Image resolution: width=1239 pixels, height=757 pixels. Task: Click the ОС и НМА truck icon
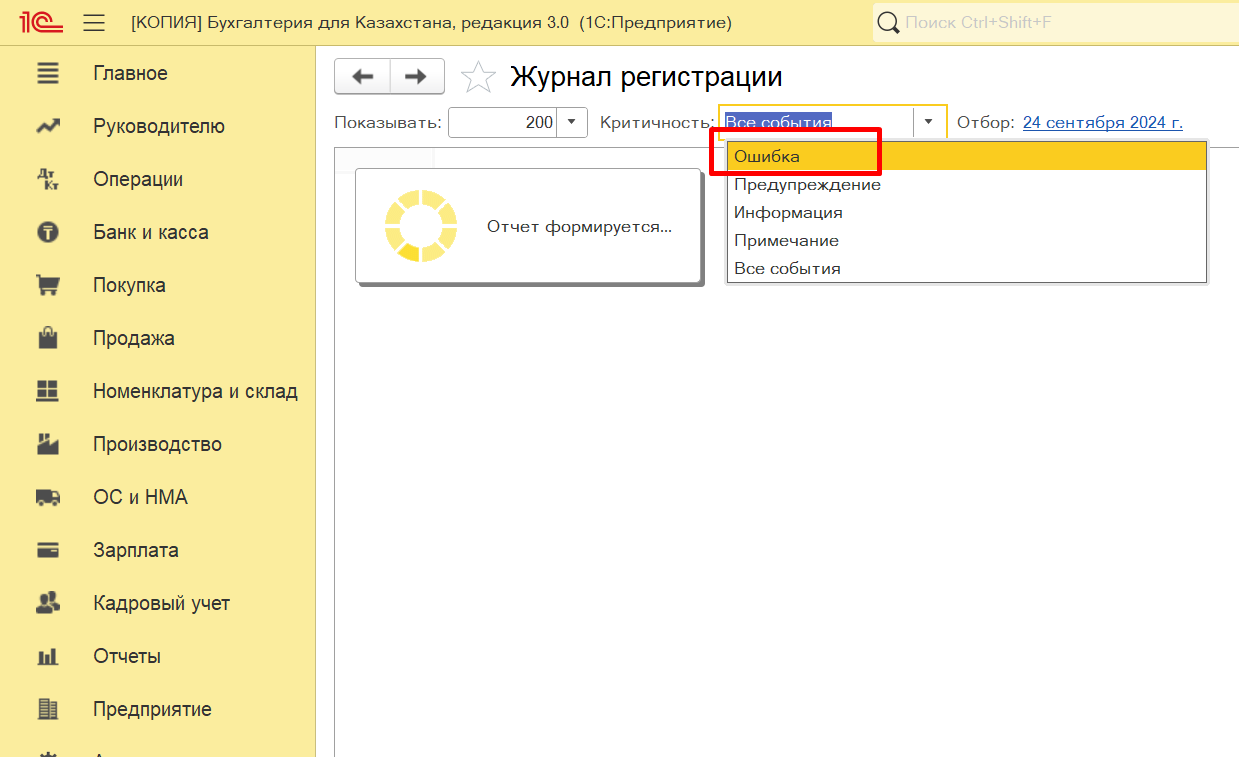point(47,497)
